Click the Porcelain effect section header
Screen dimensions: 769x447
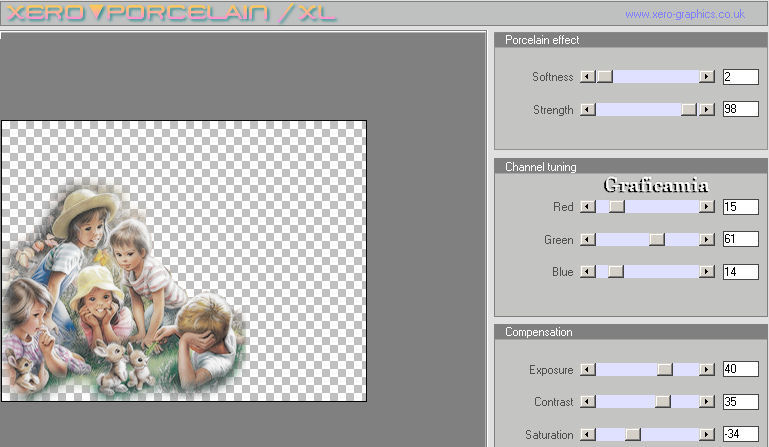tap(631, 40)
